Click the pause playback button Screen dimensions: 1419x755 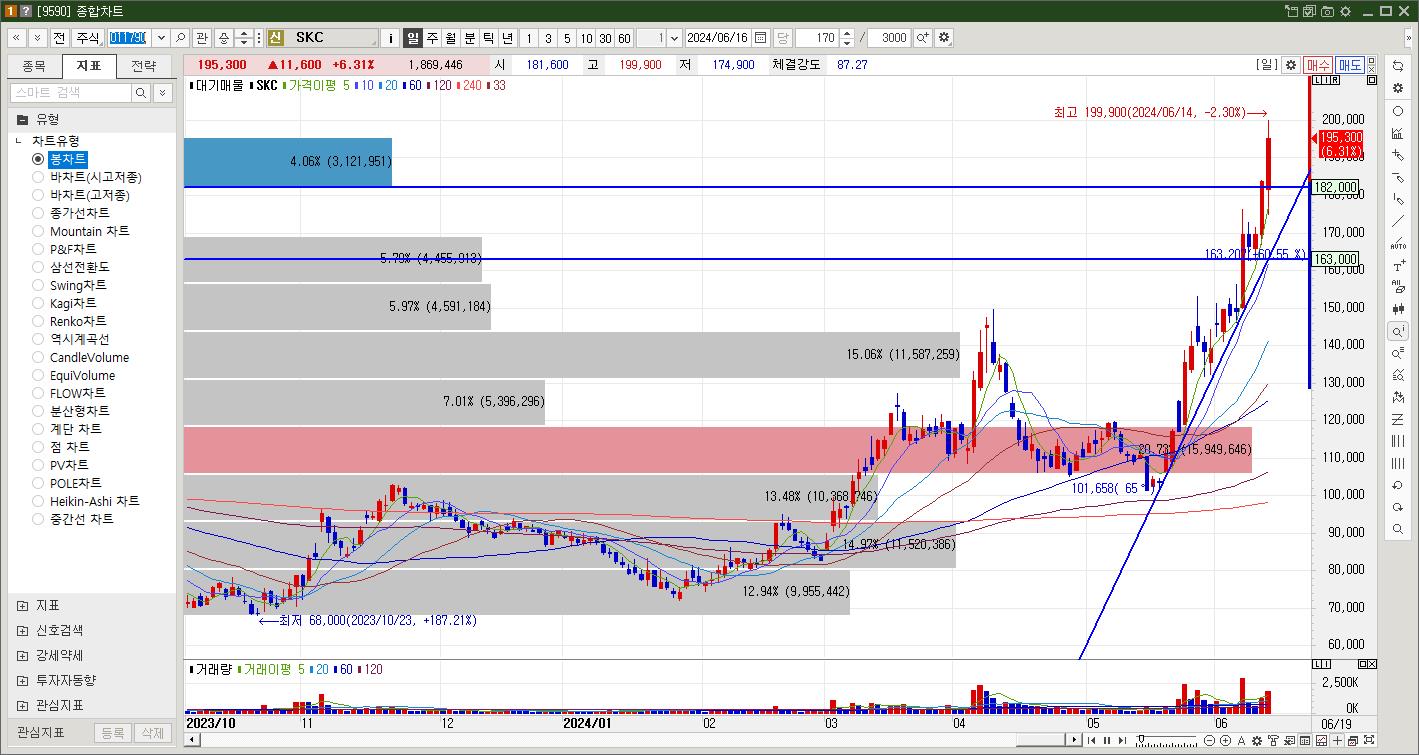[x=1106, y=740]
